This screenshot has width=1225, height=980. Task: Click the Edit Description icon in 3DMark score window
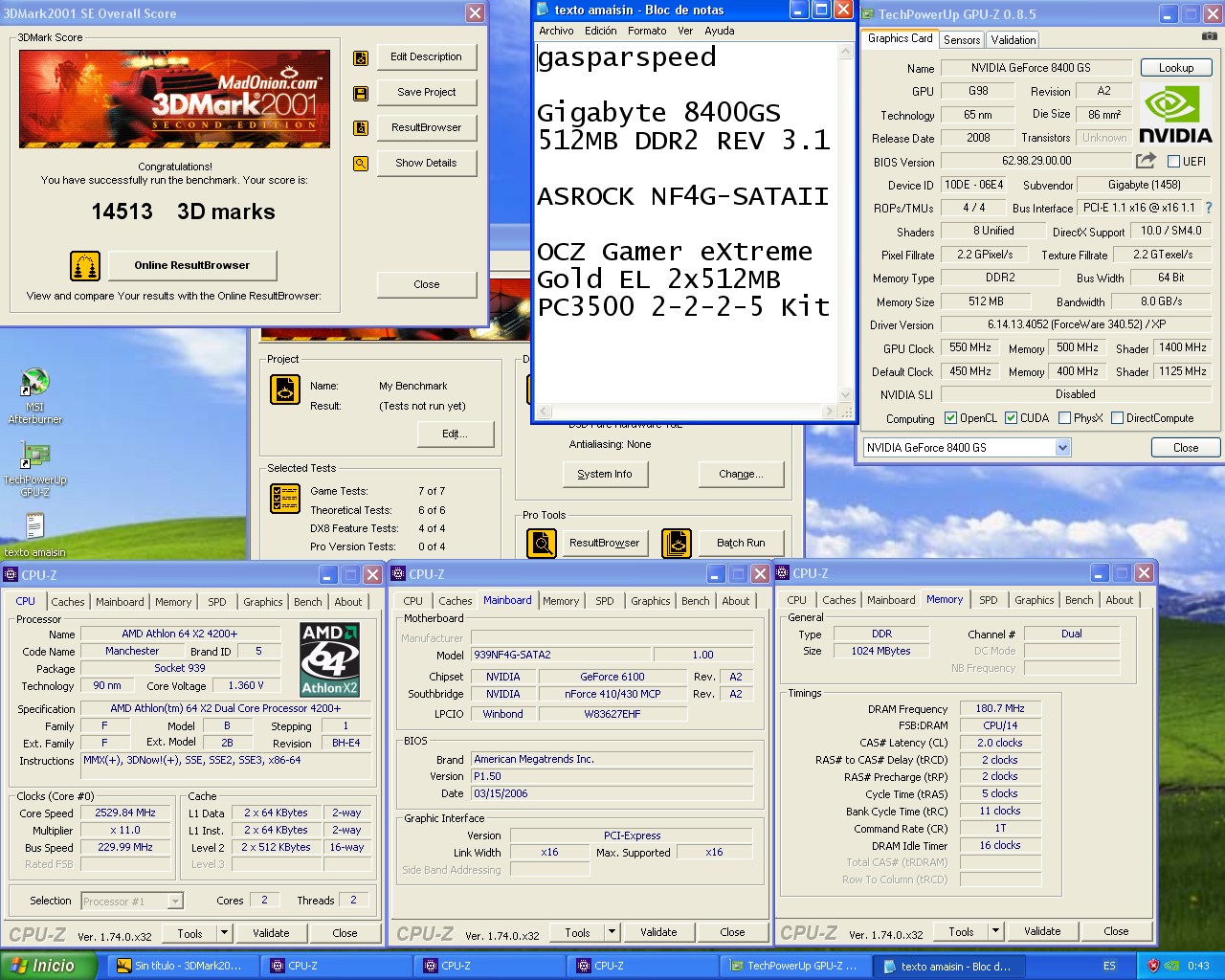[x=361, y=57]
